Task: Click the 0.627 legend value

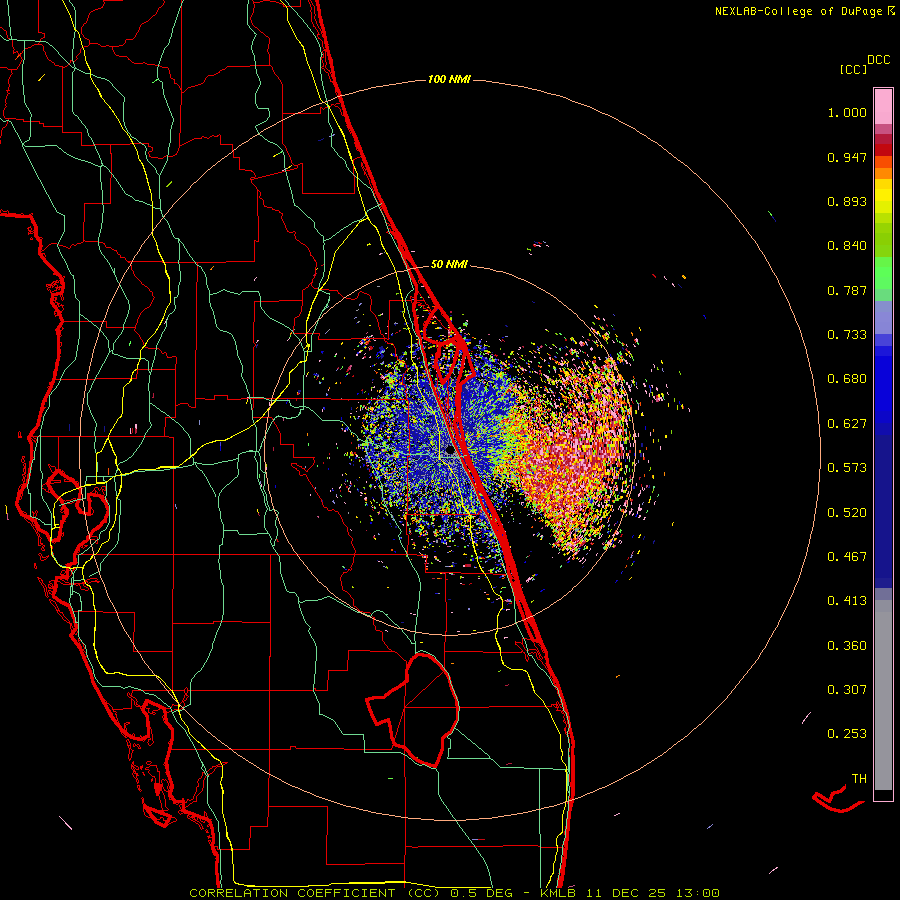Action: (x=847, y=424)
